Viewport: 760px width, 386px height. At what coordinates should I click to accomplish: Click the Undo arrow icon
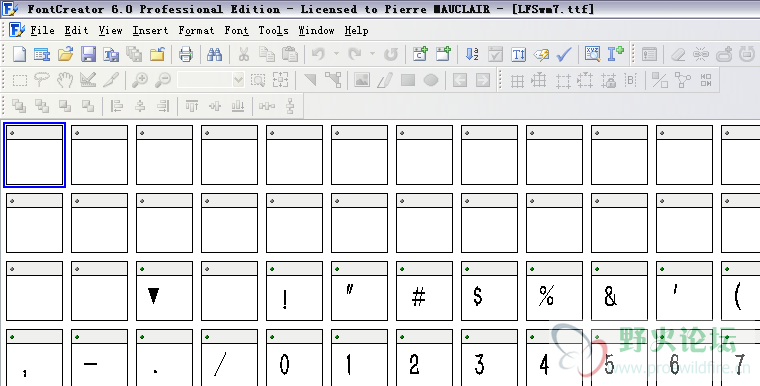click(318, 54)
